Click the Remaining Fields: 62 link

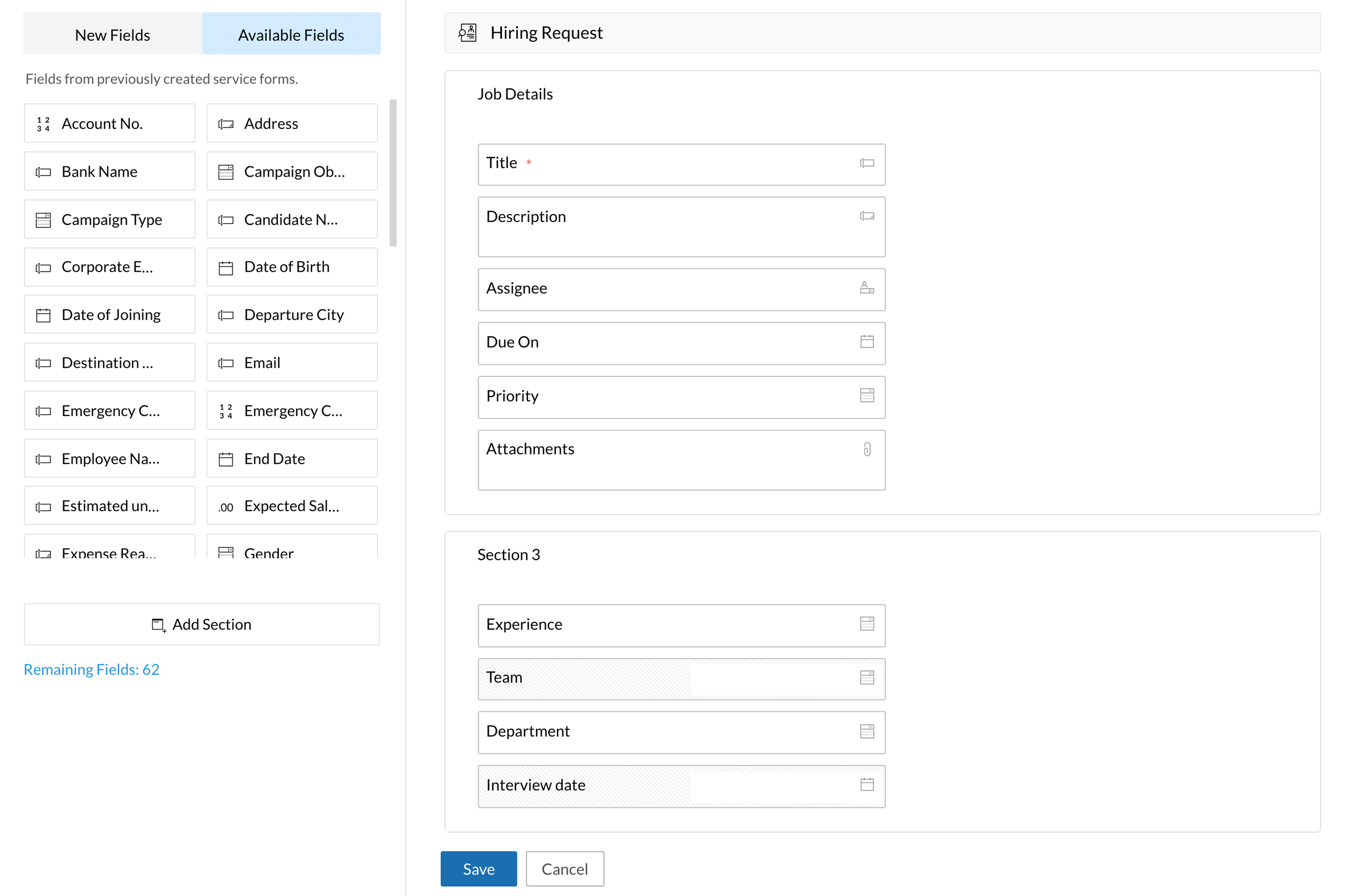pos(91,669)
